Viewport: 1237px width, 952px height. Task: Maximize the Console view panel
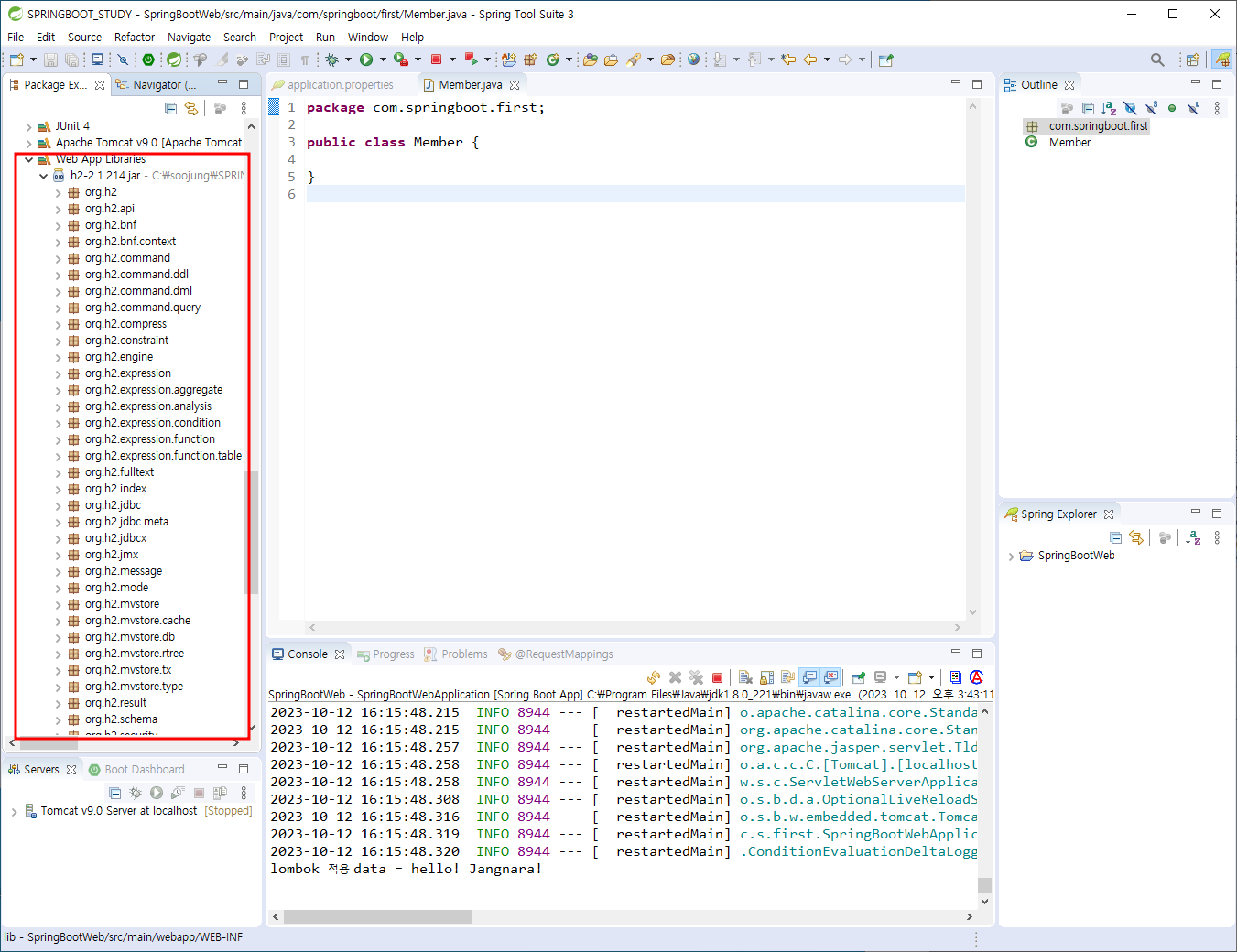pyautogui.click(x=977, y=653)
